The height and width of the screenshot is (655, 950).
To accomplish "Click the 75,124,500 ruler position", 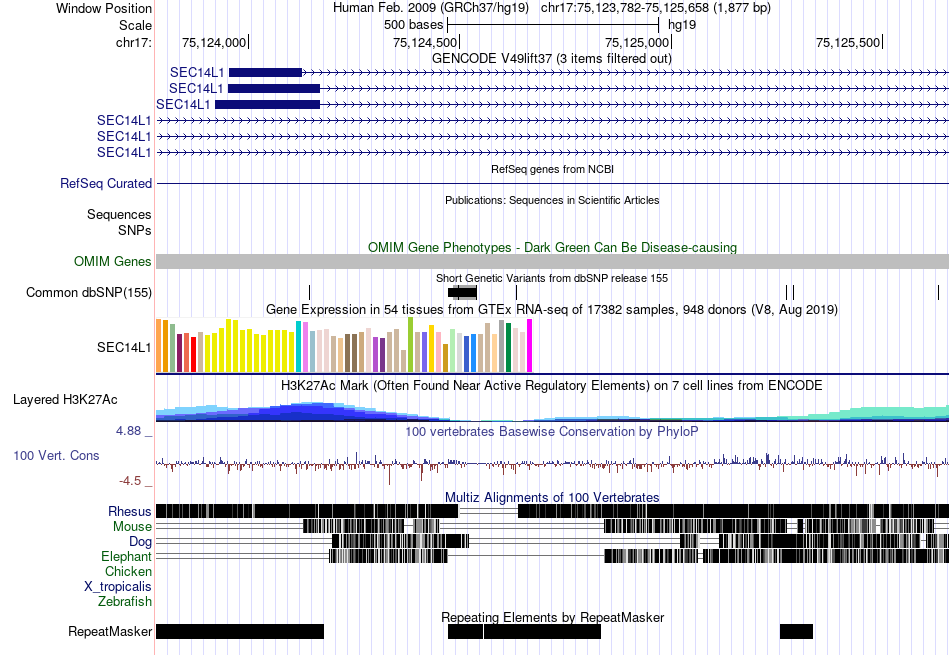I will pyautogui.click(x=425, y=42).
